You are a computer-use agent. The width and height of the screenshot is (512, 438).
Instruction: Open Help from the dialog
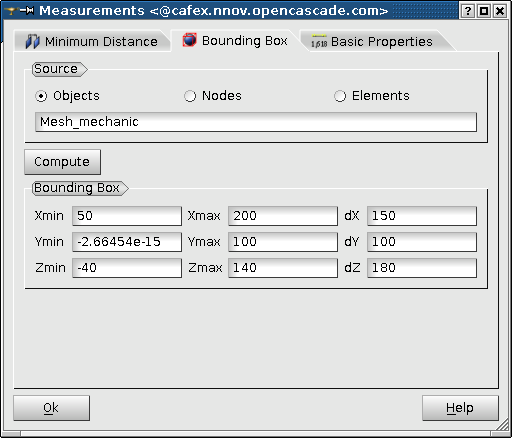[x=460, y=408]
